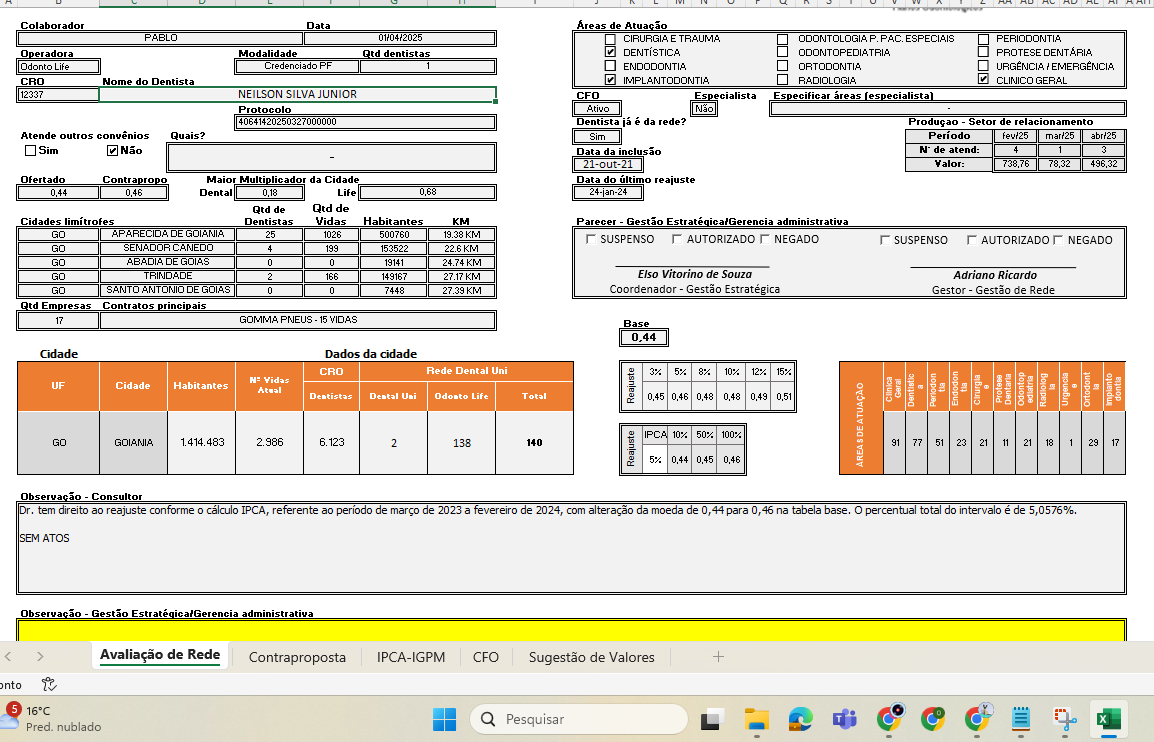
Task: Select the cell with dentist name NEILSON SILVA JUNIOR
Action: [297, 95]
